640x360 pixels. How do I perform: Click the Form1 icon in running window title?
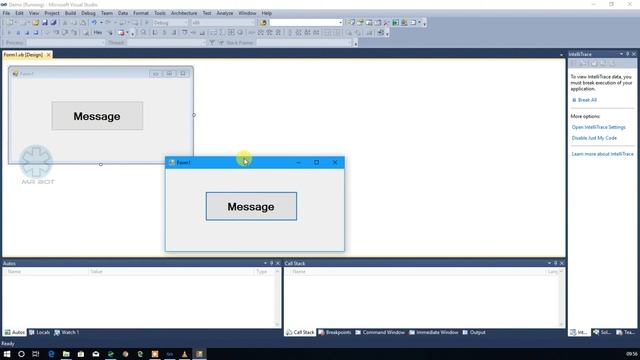tap(172, 162)
